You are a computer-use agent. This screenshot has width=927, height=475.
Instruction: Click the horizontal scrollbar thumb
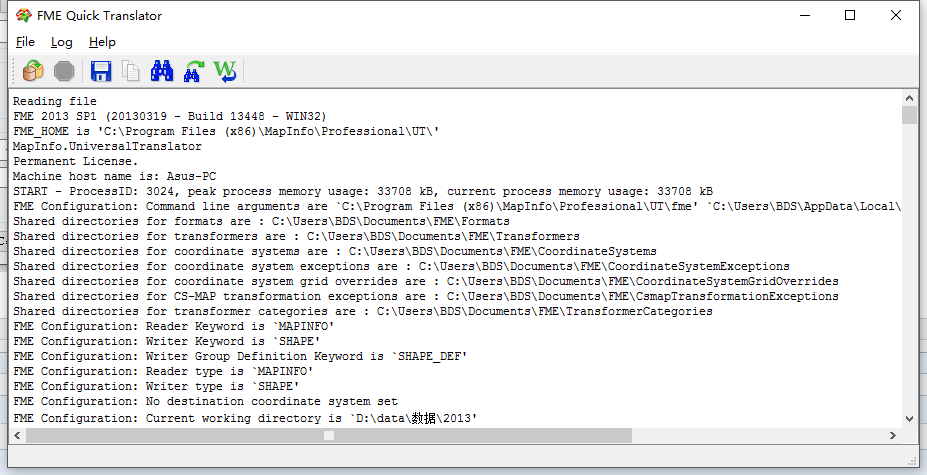pyautogui.click(x=329, y=435)
